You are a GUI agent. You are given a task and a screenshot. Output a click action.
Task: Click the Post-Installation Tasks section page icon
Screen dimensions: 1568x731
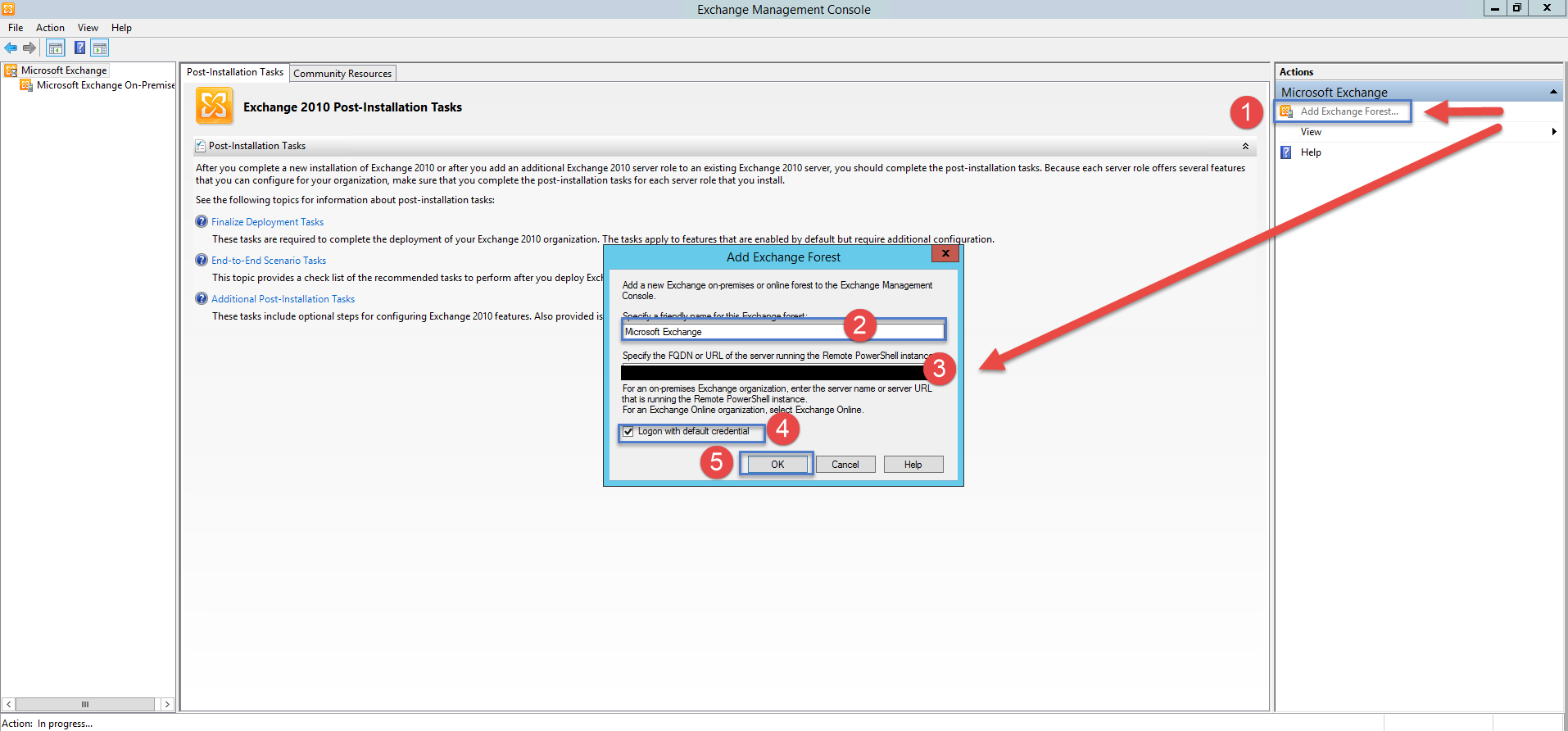(200, 146)
